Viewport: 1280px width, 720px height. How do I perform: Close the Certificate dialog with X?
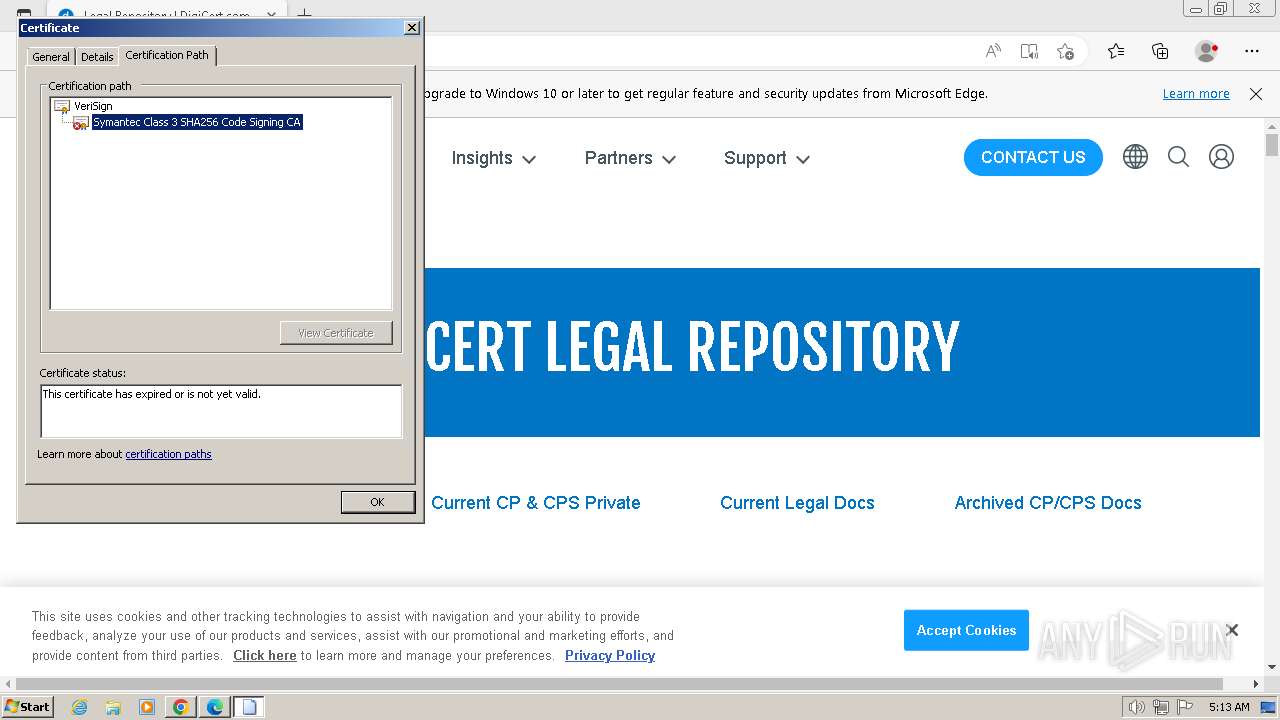pos(411,28)
